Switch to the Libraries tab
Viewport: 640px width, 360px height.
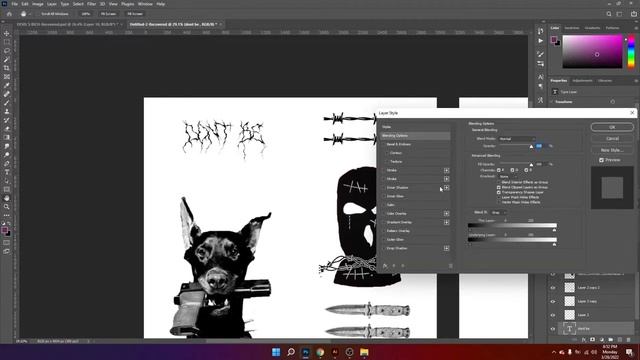click(604, 80)
